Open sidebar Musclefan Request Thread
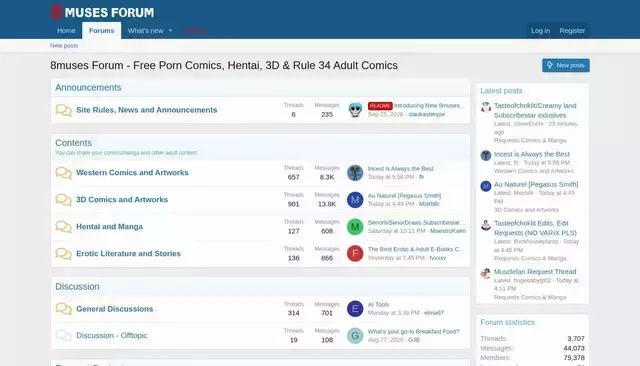640x366 pixels. pyautogui.click(x=535, y=272)
